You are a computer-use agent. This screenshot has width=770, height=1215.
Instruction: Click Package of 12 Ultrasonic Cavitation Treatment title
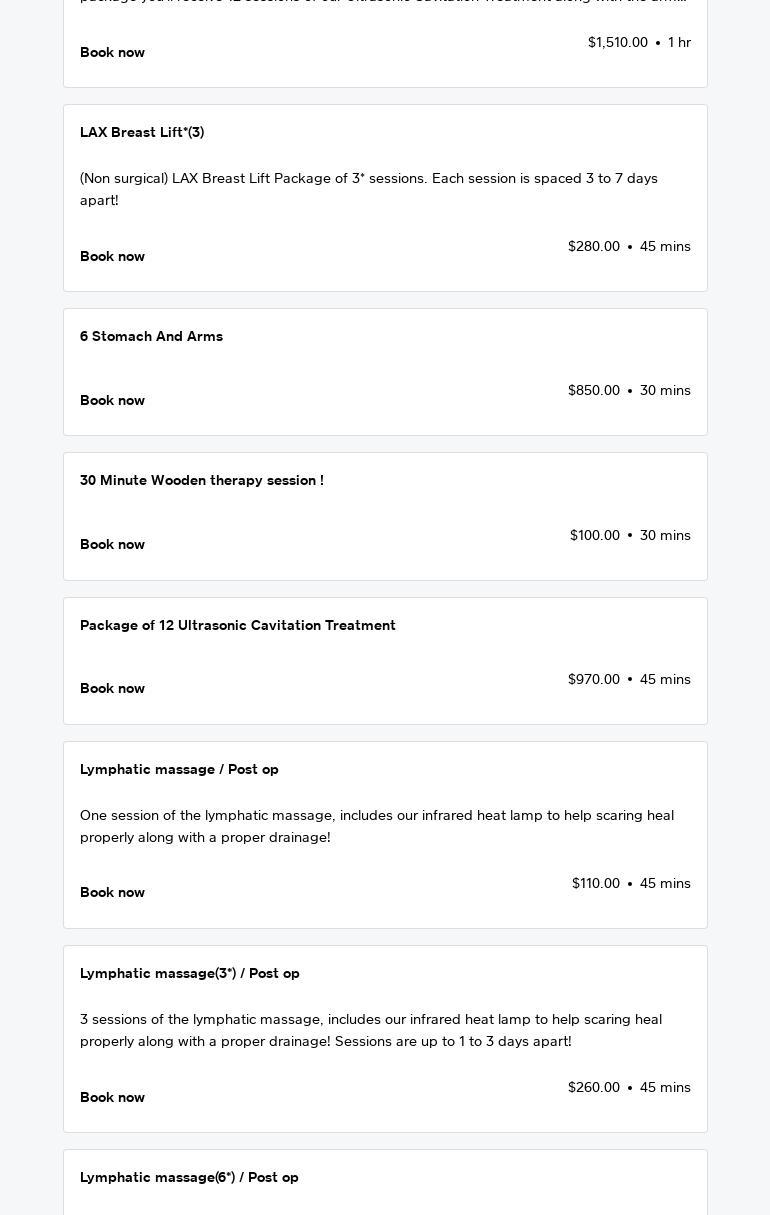tap(237, 625)
